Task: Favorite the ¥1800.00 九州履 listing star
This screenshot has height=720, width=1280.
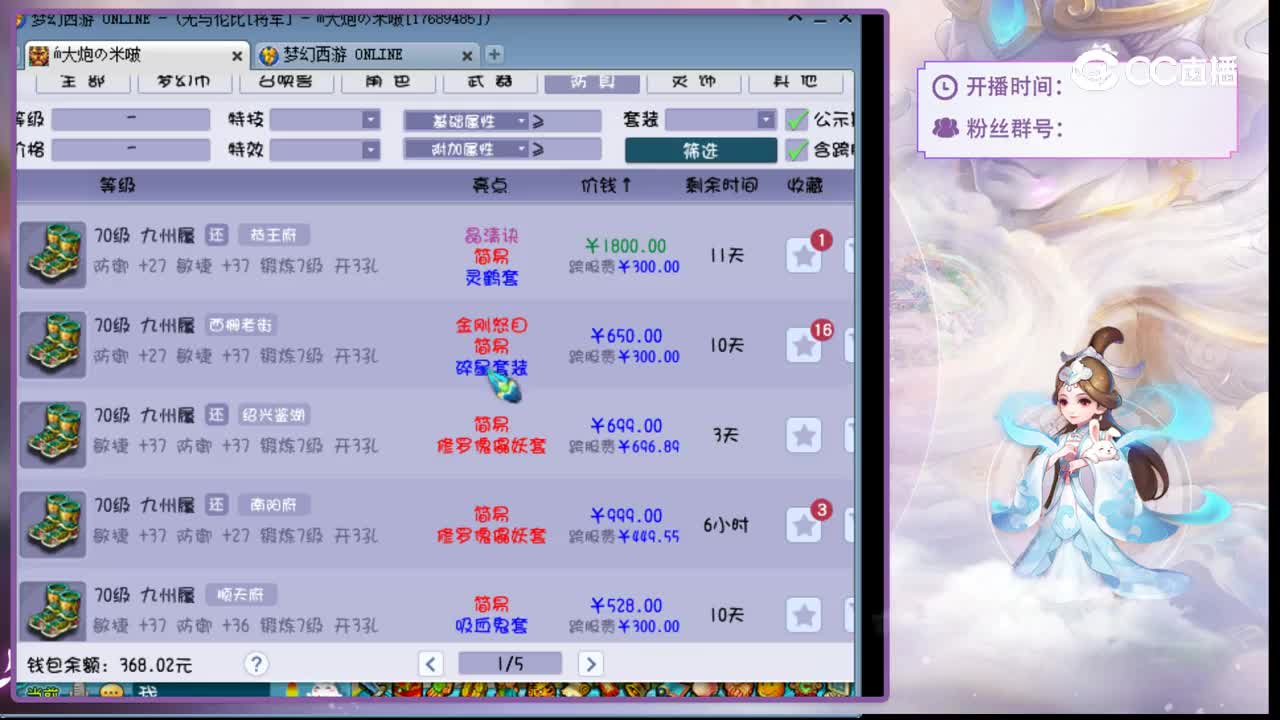Action: [x=804, y=255]
